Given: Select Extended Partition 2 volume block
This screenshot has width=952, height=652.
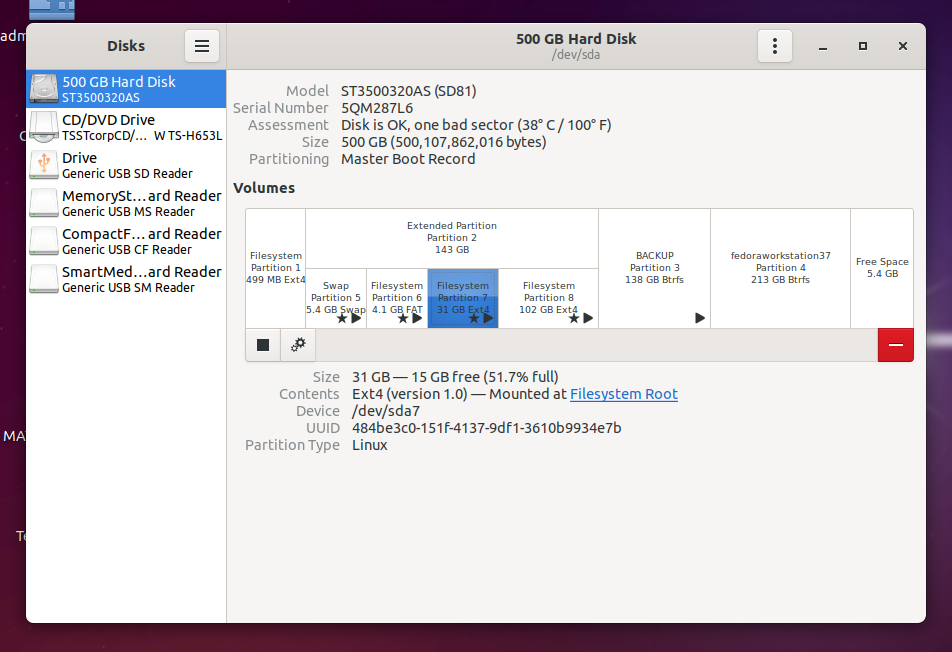Looking at the screenshot, I should click(x=452, y=238).
